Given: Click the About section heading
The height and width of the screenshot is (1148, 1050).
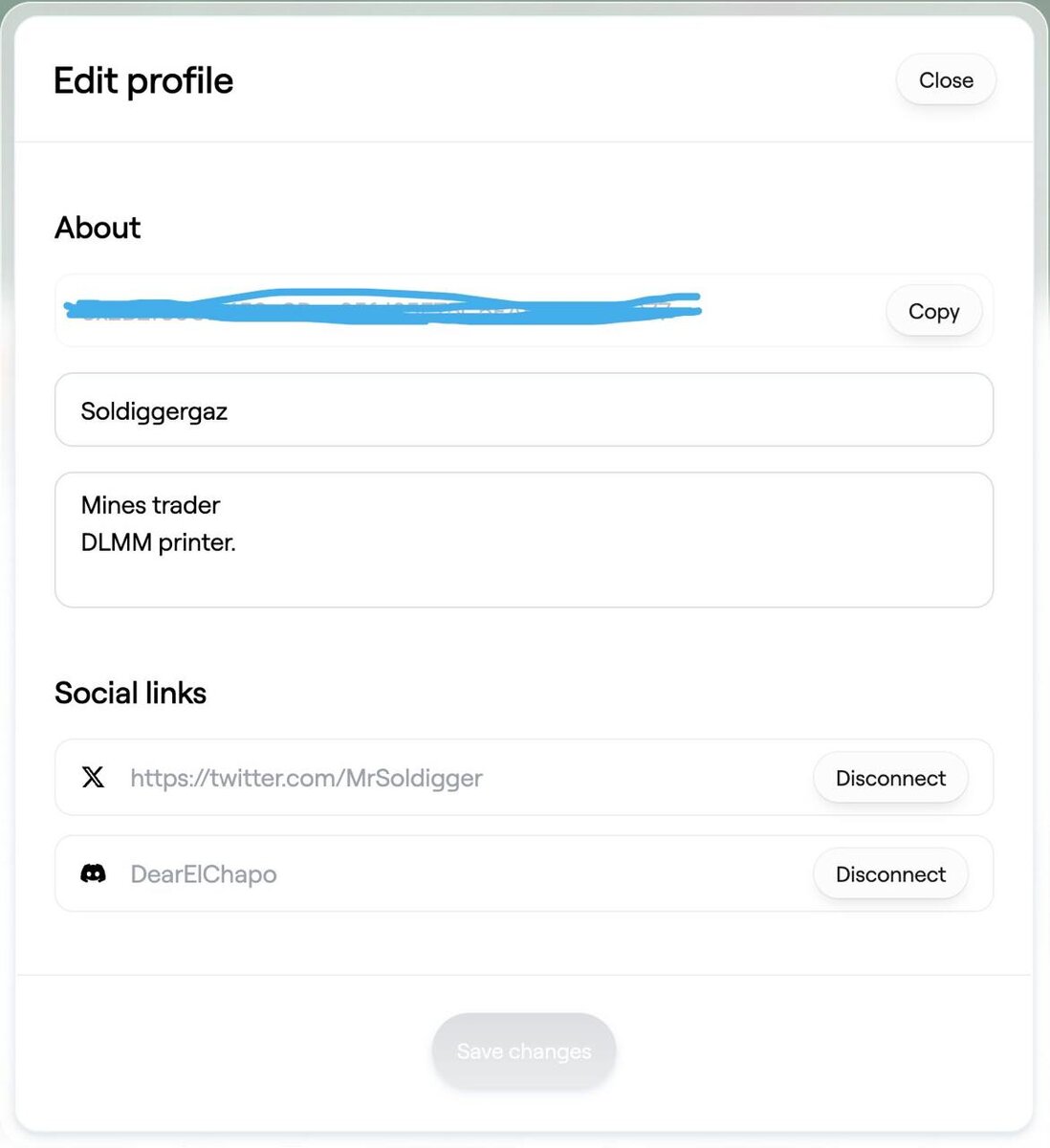Looking at the screenshot, I should click(x=98, y=228).
